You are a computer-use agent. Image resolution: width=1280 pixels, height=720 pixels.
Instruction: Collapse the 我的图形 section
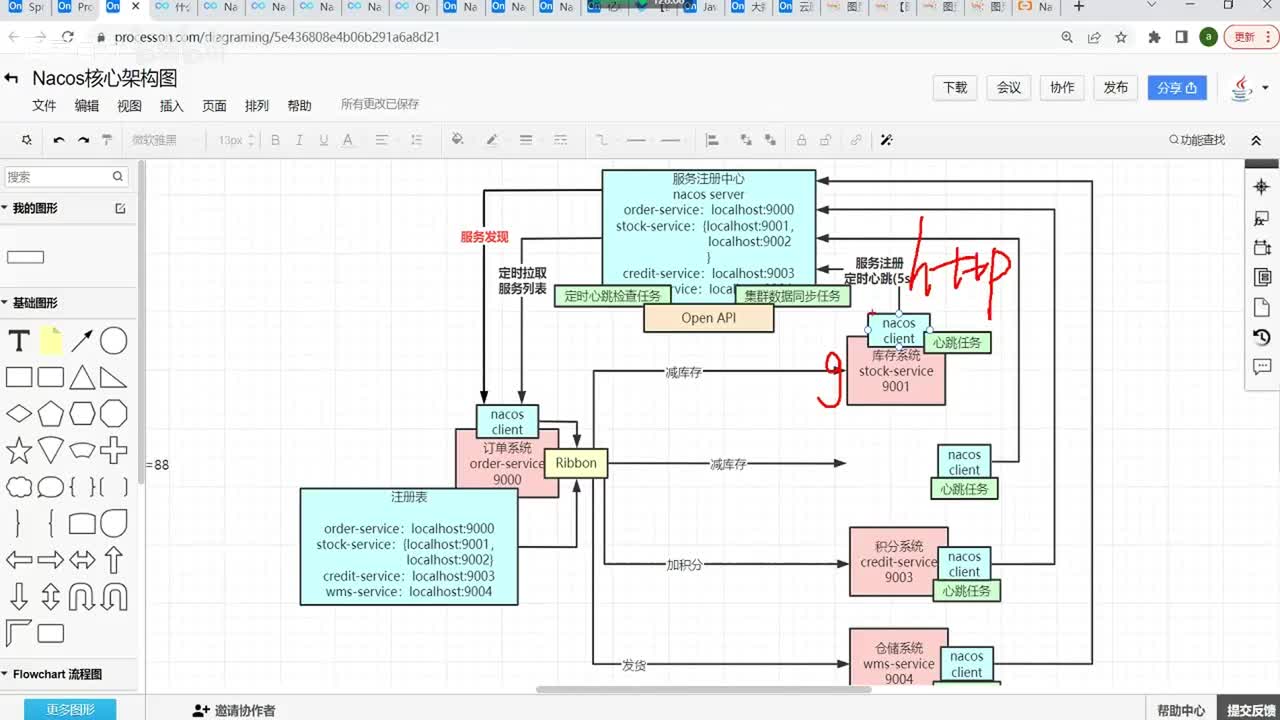click(x=5, y=208)
